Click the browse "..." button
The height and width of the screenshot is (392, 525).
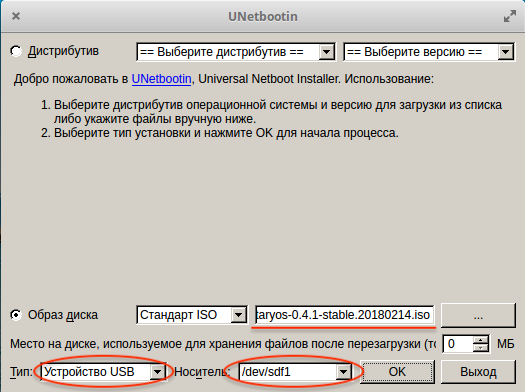[x=478, y=315]
